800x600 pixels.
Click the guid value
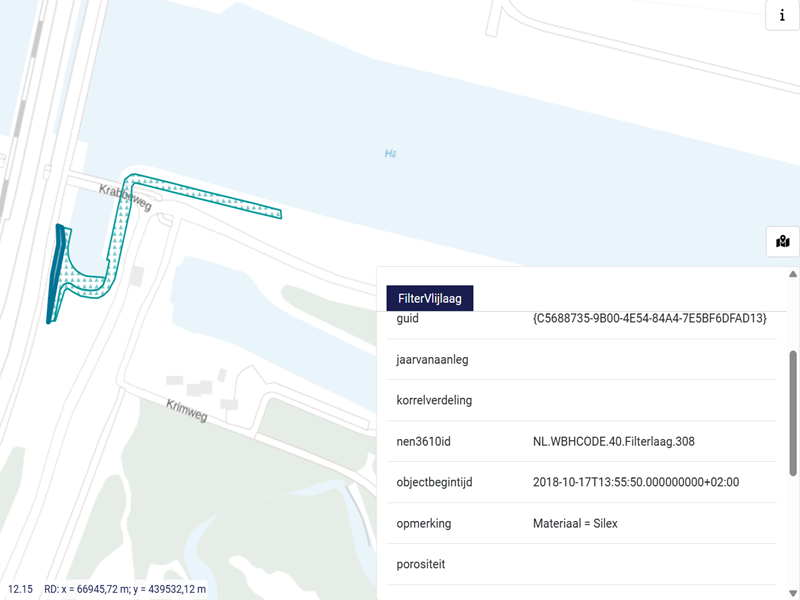650,318
